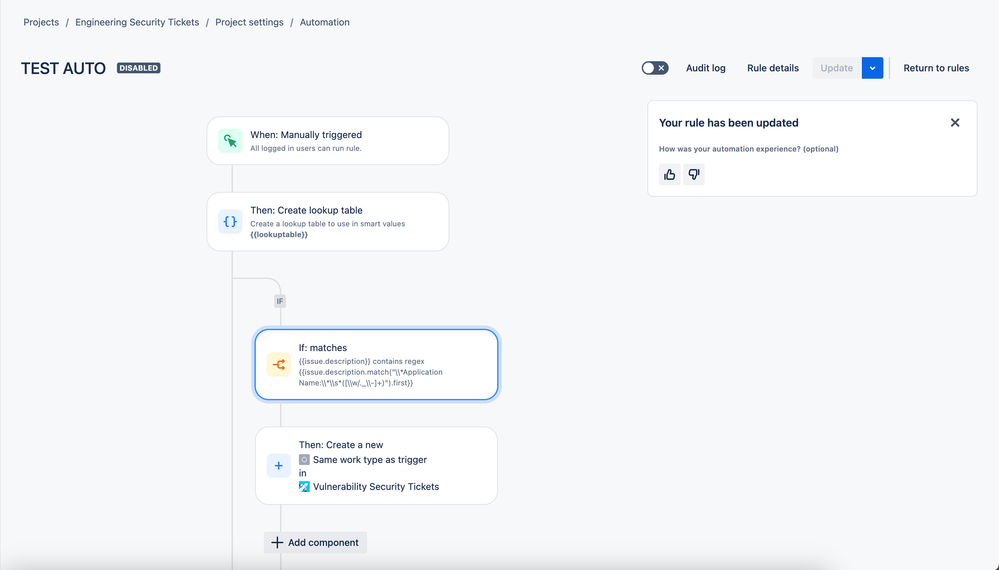This screenshot has width=999, height=570.
Task: Click the DISABLED status badge
Action: coord(138,68)
